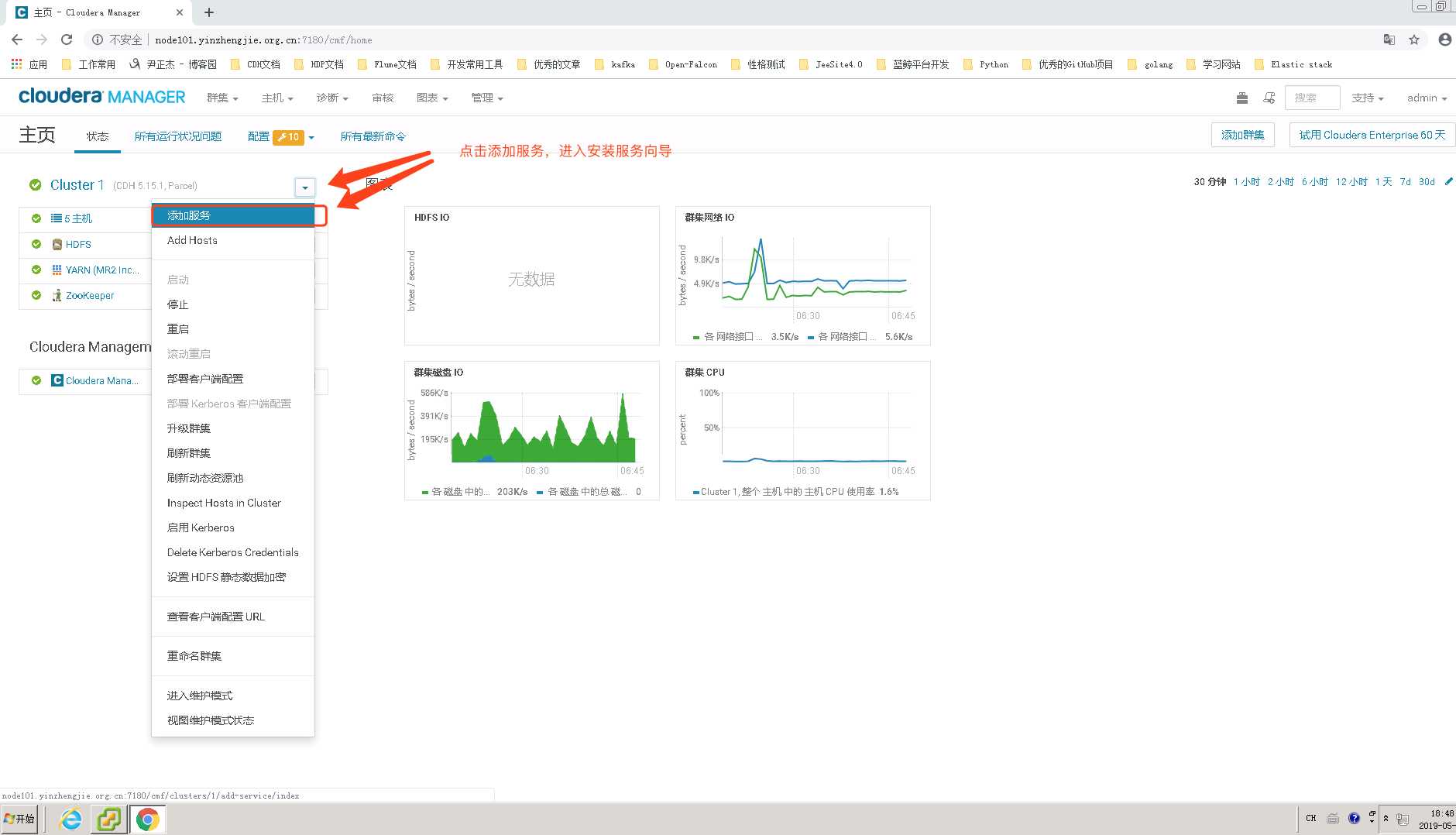Screen dimensions: 1456x835
Task: Click 试用 Cloudera Enterprise 60 天 button
Action: [1372, 135]
